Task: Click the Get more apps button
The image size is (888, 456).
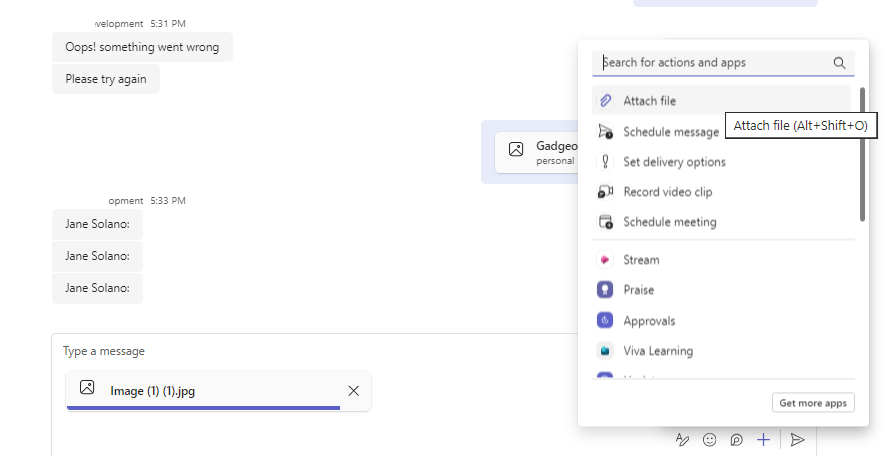Action: [813, 403]
